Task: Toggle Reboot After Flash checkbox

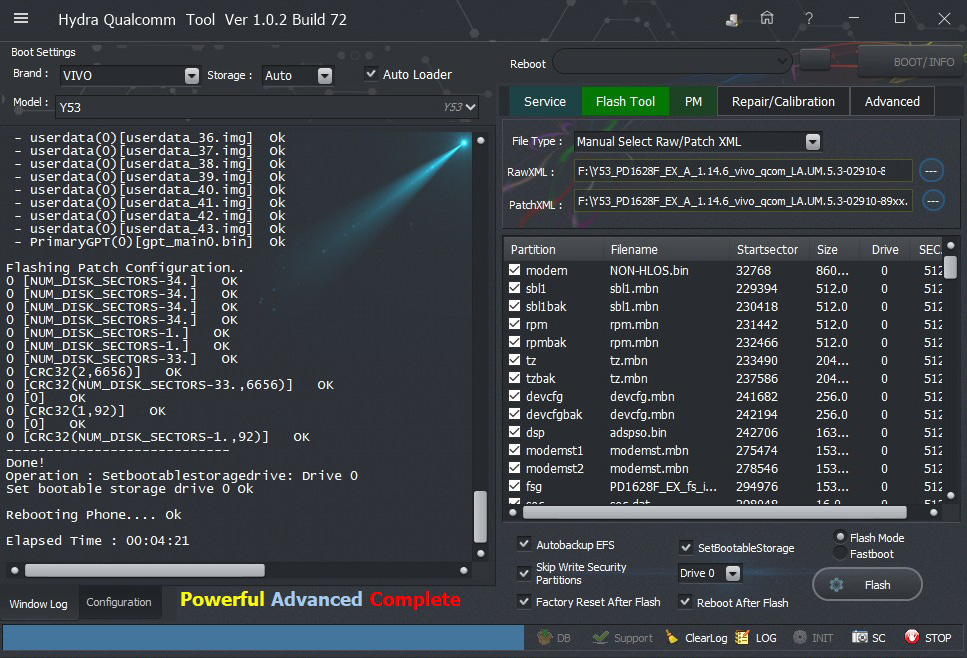Action: point(685,601)
